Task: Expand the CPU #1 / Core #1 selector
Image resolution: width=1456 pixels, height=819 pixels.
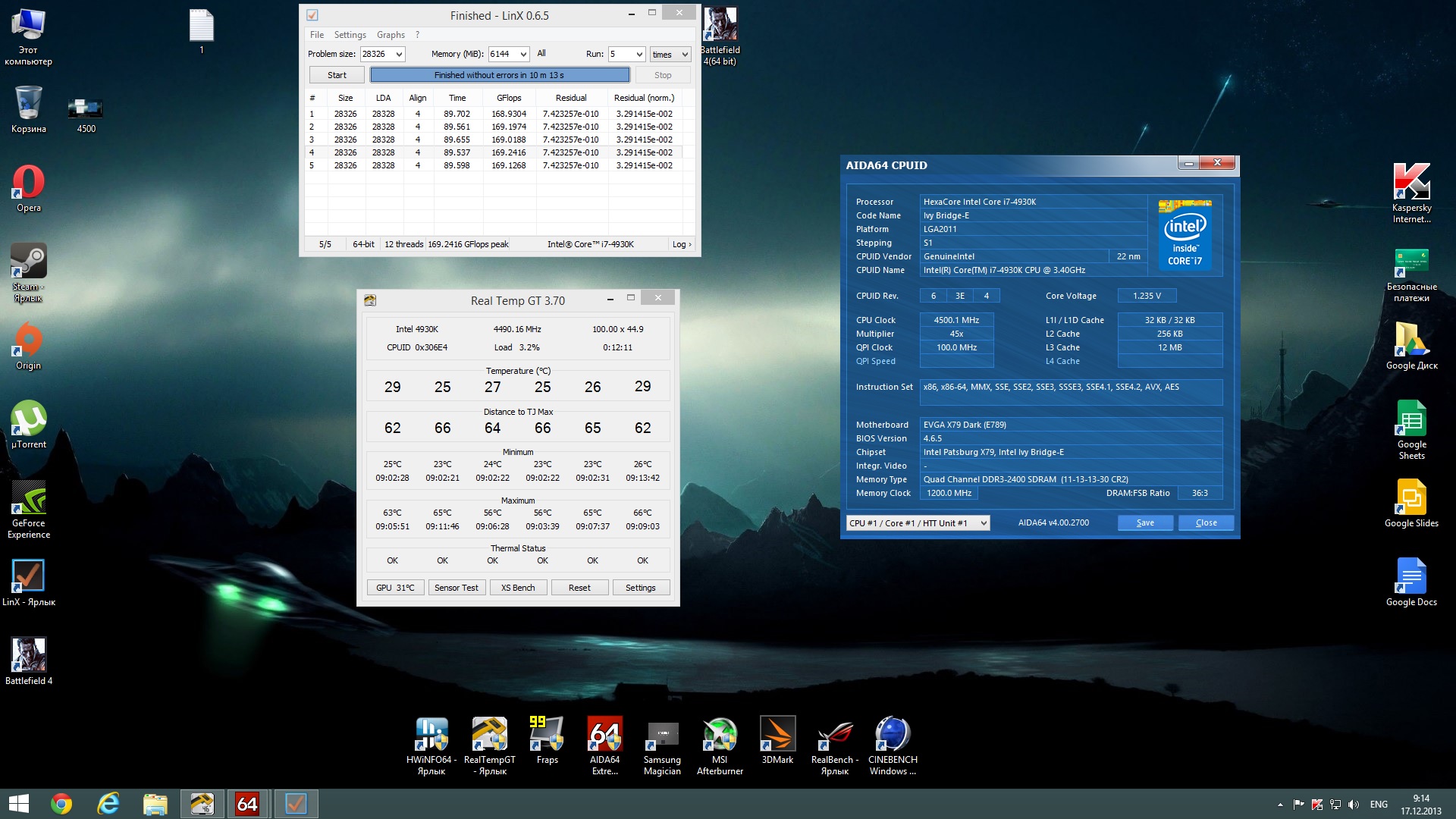Action: tap(984, 523)
